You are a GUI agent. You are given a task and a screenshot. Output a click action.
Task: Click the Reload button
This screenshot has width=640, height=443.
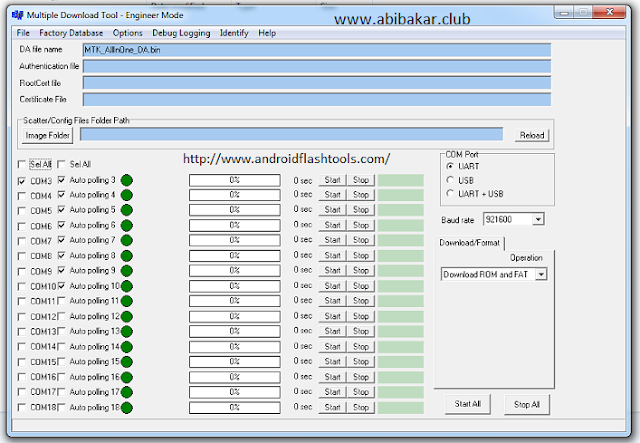[x=532, y=135]
